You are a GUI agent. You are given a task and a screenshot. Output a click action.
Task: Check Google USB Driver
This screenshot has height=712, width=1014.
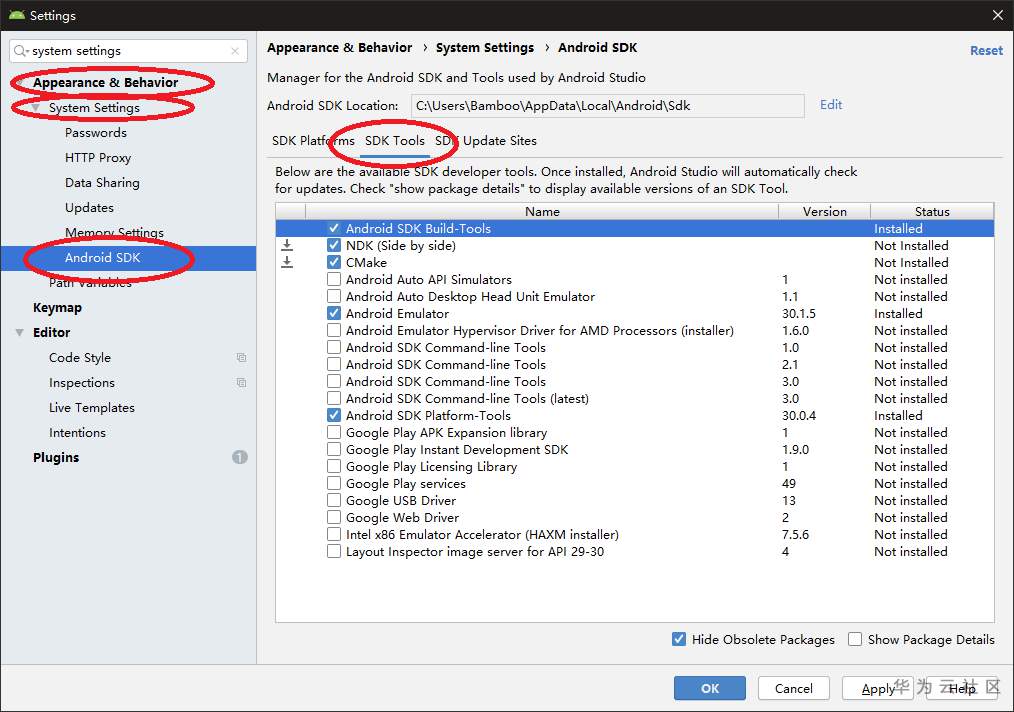coord(334,501)
